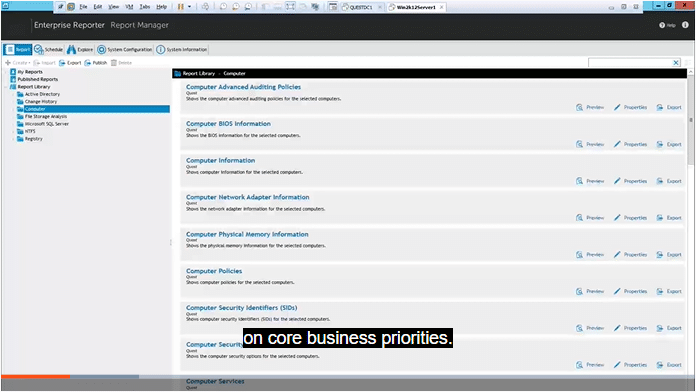Expand the Active Directory tree node
This screenshot has width=696, height=392.
point(13,94)
